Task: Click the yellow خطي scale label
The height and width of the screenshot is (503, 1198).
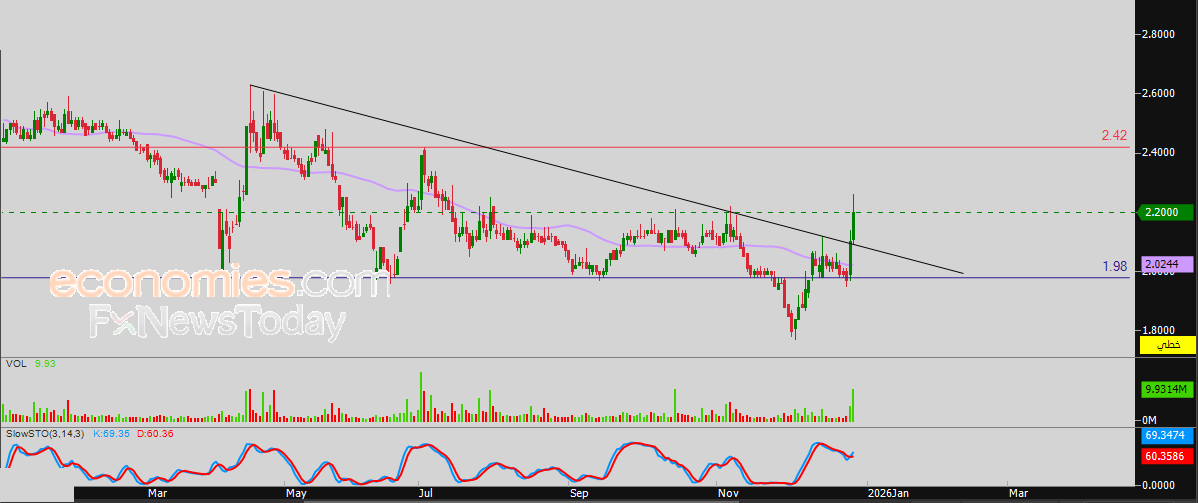Action: (x=1168, y=345)
